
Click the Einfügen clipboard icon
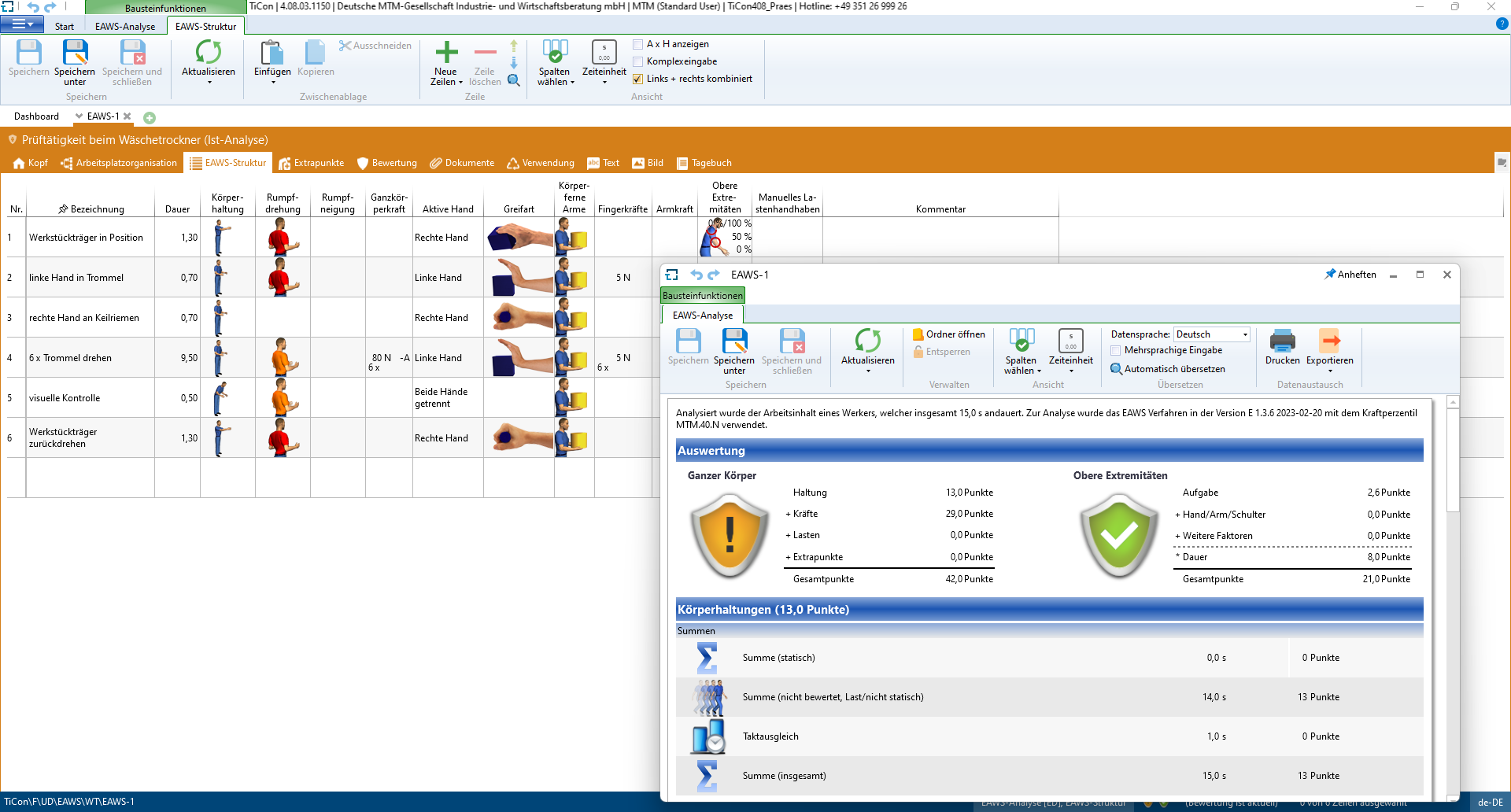[272, 53]
